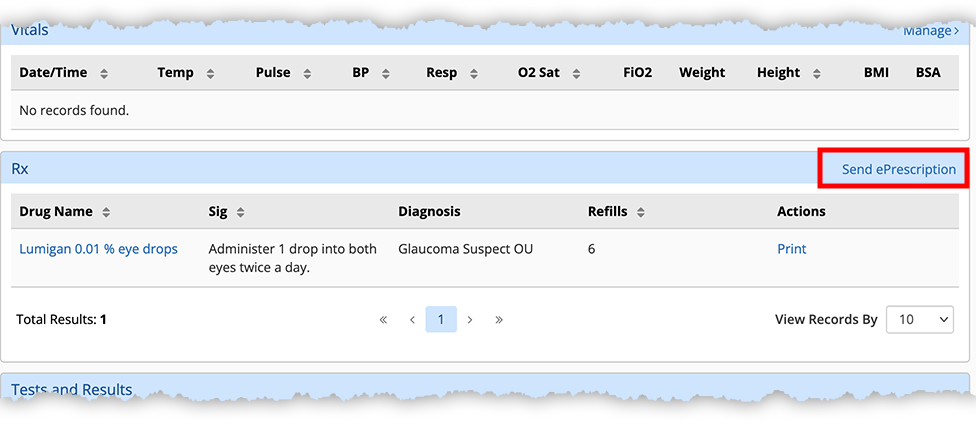Screen dimensions: 976x426
Task: Sort vitals by Height column
Action: point(817,73)
